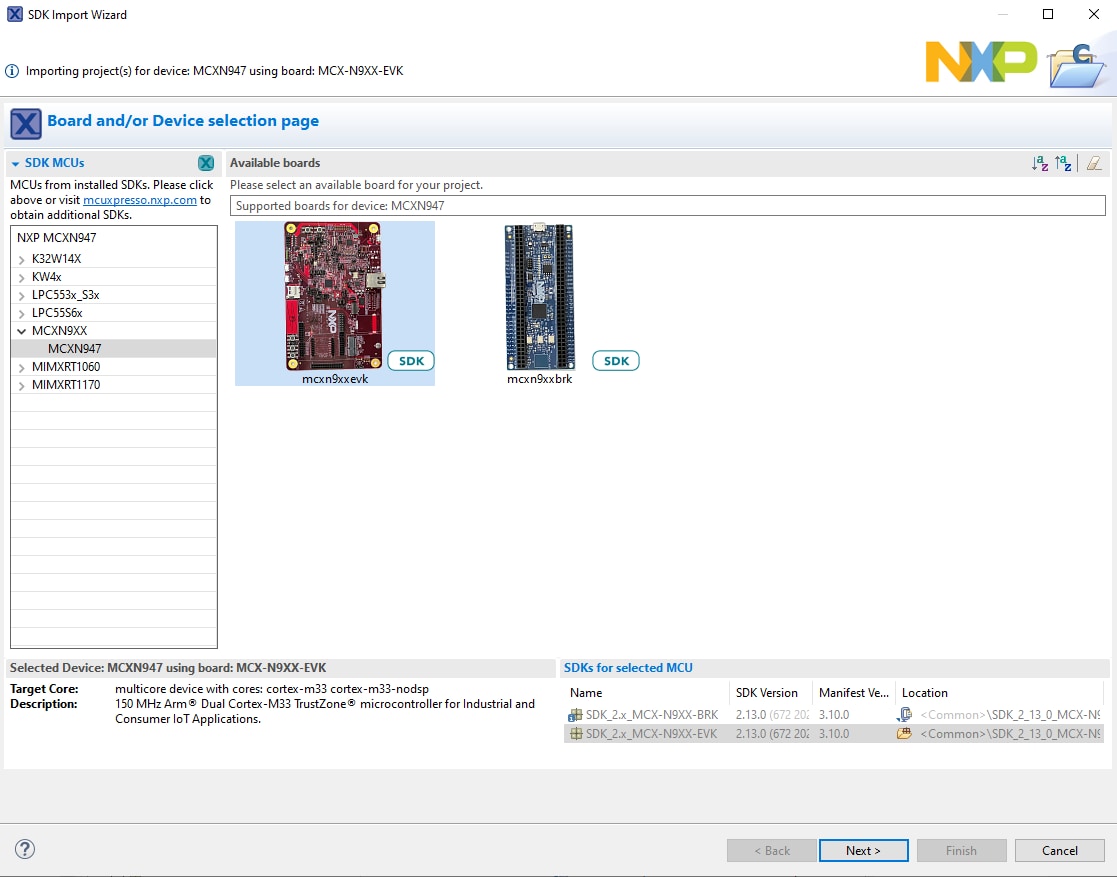The height and width of the screenshot is (877, 1117).
Task: Click the MCUXpresso icon in SDK MCUs header
Action: [x=206, y=163]
